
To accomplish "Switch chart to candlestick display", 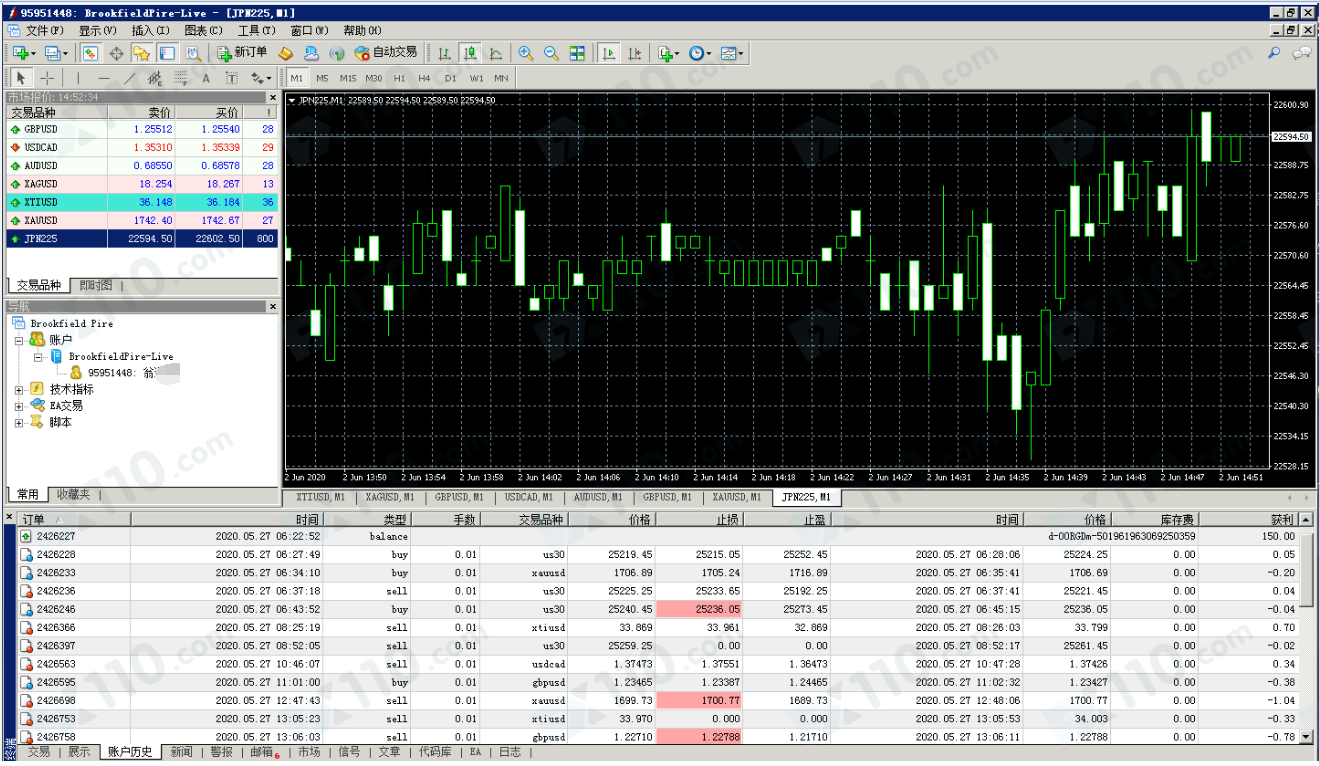I will click(469, 53).
